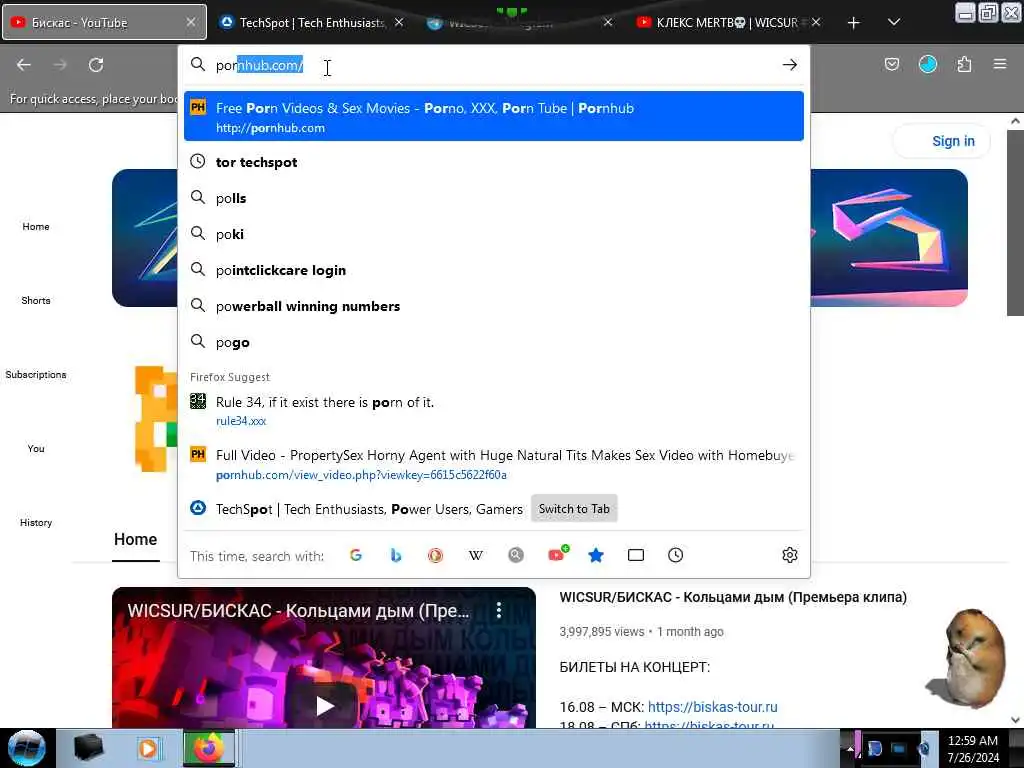Open the video three-dot menu on thumbnail
The height and width of the screenshot is (768, 1024).
499,610
